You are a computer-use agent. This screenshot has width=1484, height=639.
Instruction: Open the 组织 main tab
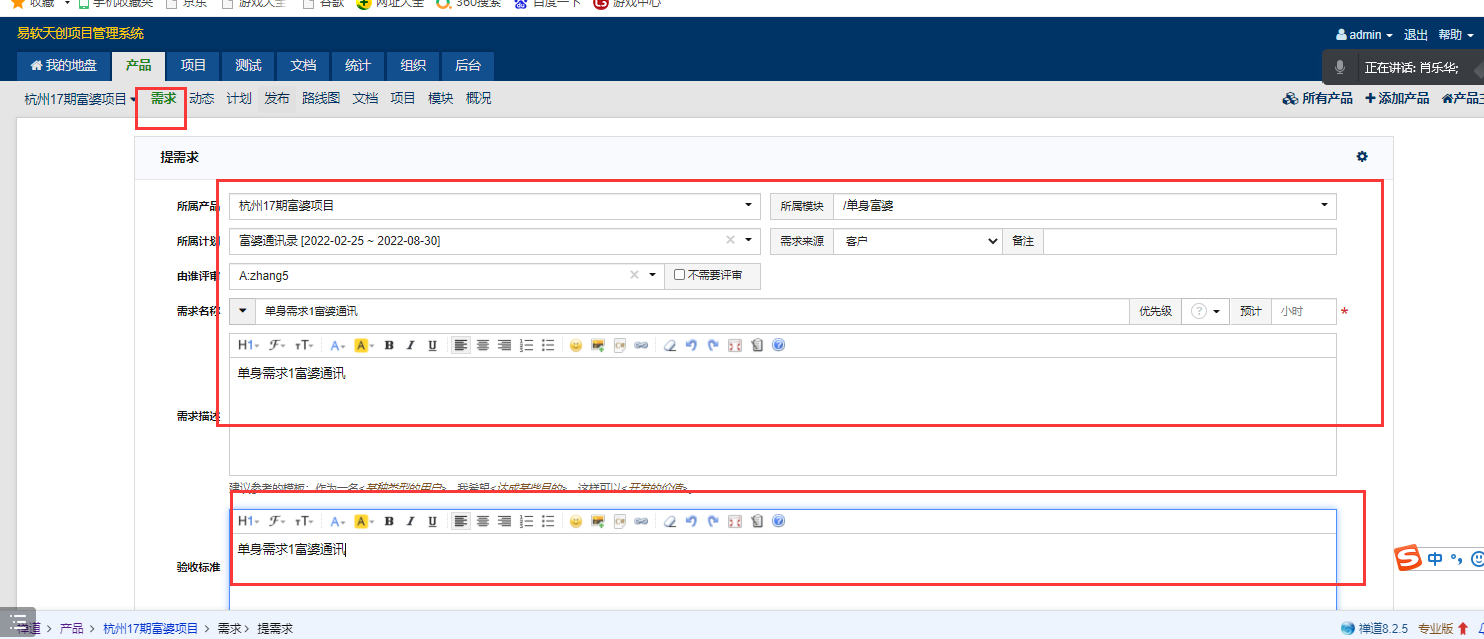tap(413, 66)
